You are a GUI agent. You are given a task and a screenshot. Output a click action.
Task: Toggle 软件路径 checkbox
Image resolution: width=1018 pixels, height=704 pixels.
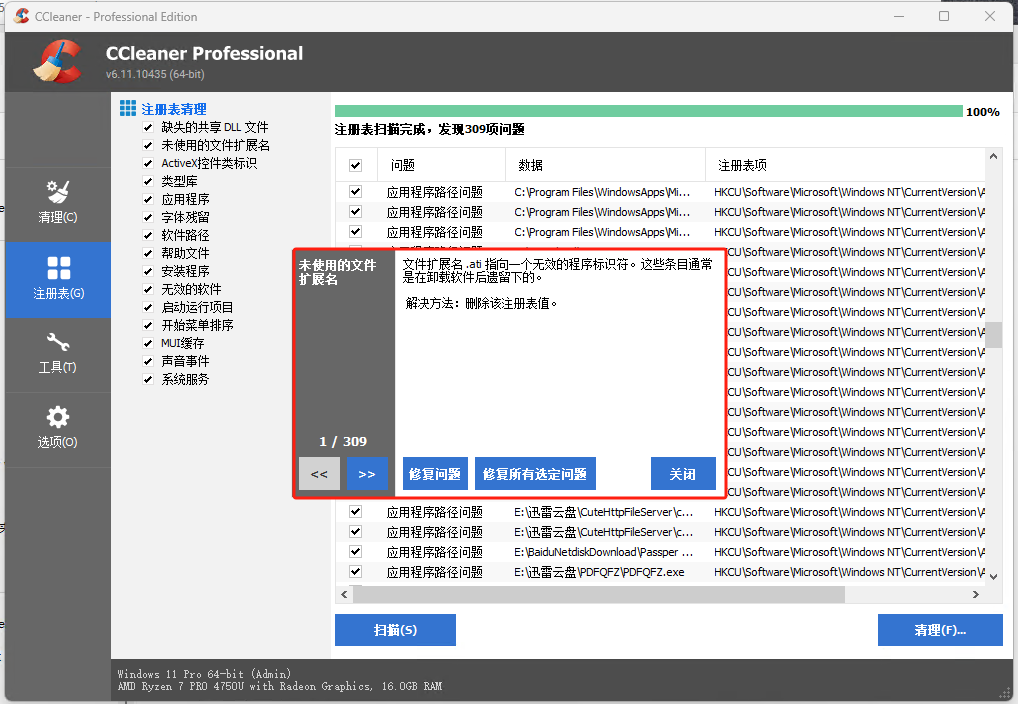[x=148, y=235]
